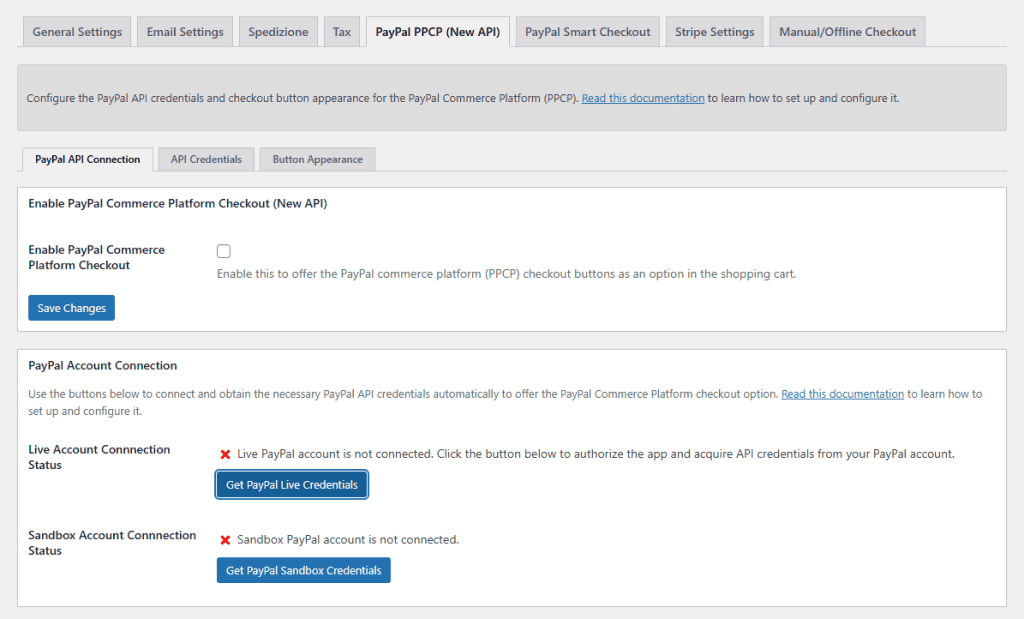Open the API Credentials sub-tab
The image size is (1024, 619).
(x=206, y=159)
